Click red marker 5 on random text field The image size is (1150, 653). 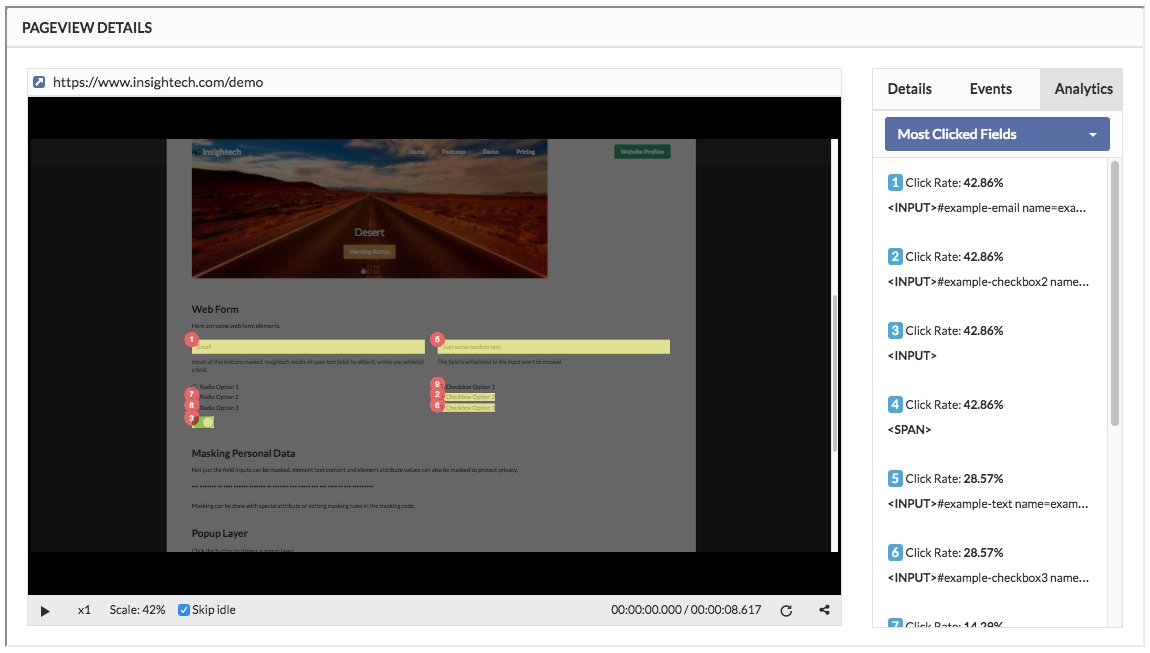437,340
